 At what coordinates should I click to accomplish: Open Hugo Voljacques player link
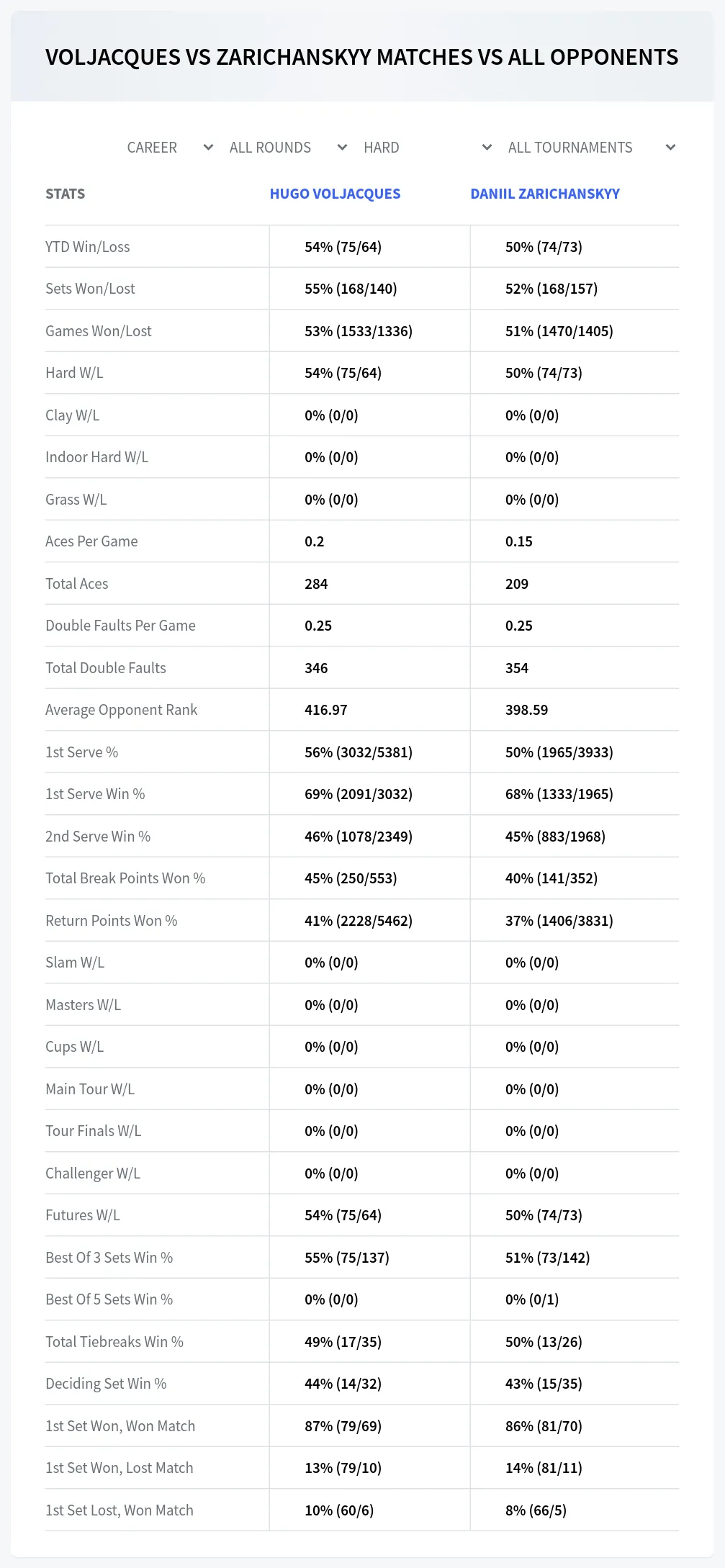tap(335, 194)
